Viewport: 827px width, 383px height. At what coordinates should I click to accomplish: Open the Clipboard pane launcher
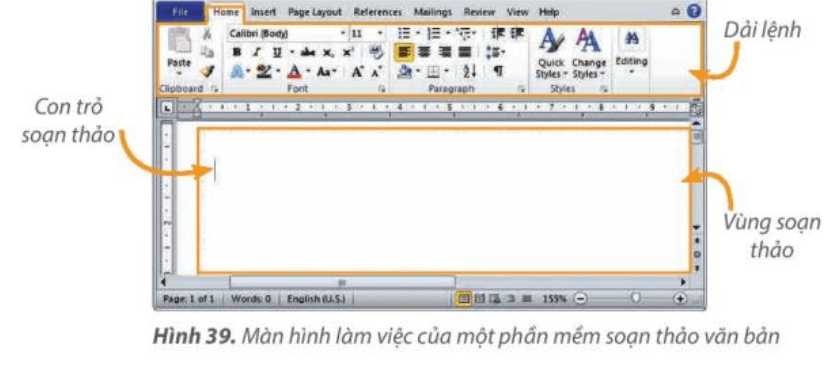[214, 90]
